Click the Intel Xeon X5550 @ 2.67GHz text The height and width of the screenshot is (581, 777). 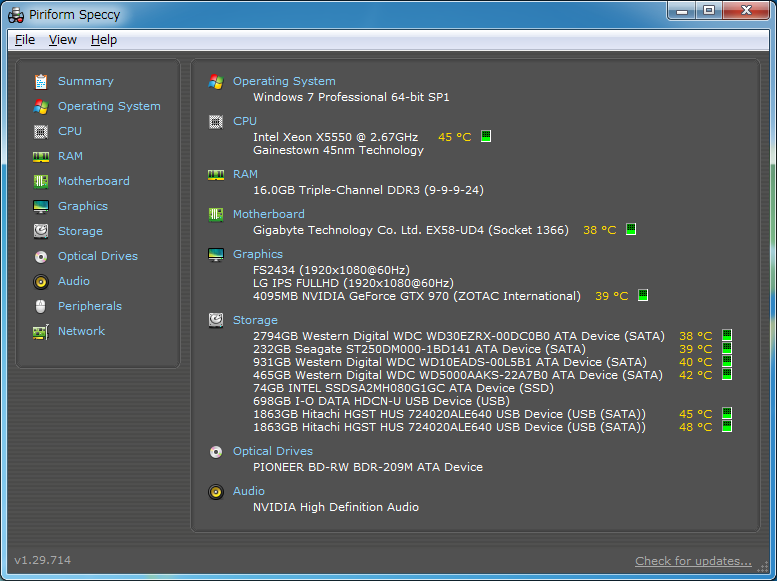click(335, 137)
